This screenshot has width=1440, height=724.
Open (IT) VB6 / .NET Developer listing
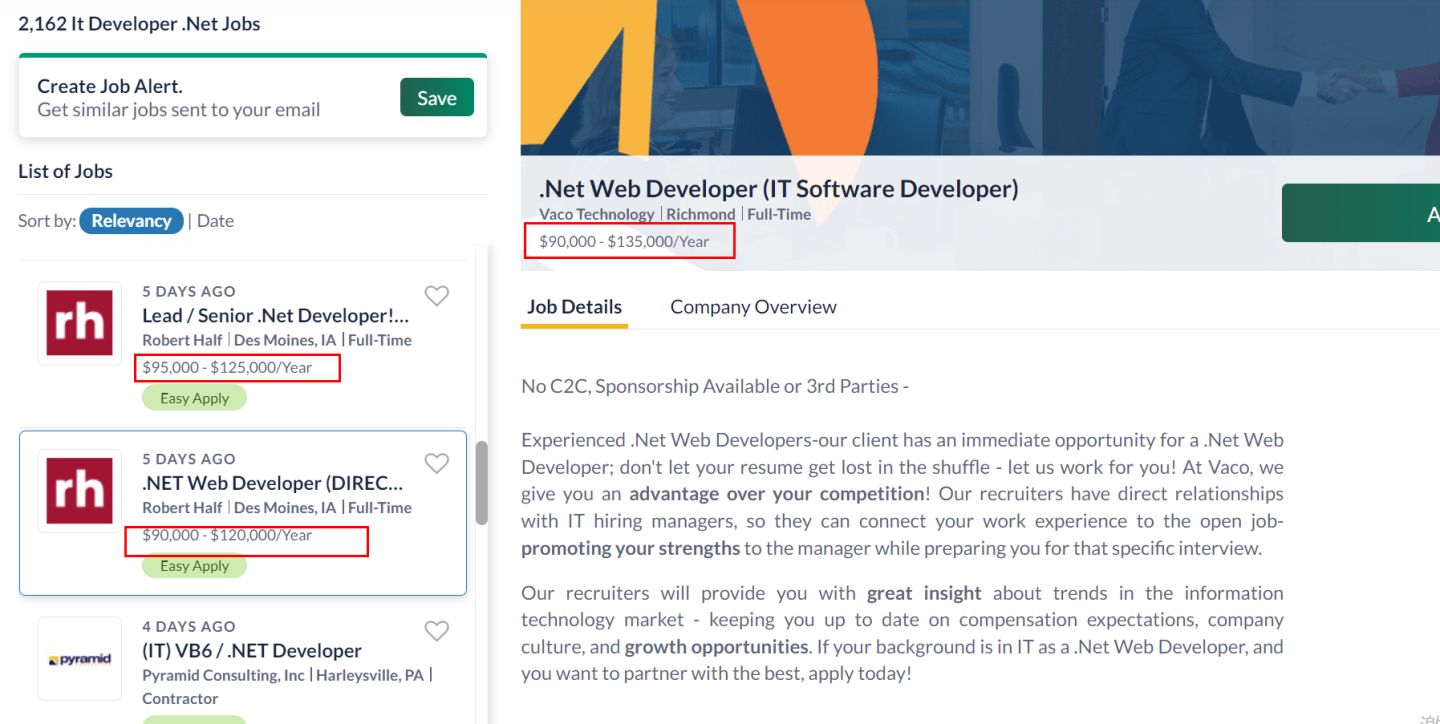[x=251, y=651]
